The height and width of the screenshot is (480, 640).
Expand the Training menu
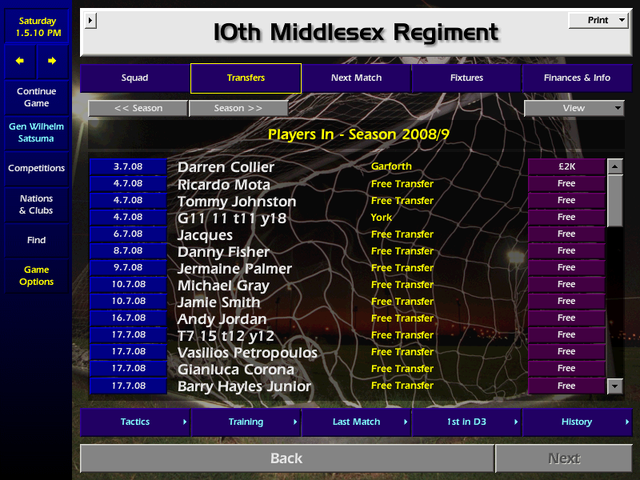pos(246,422)
